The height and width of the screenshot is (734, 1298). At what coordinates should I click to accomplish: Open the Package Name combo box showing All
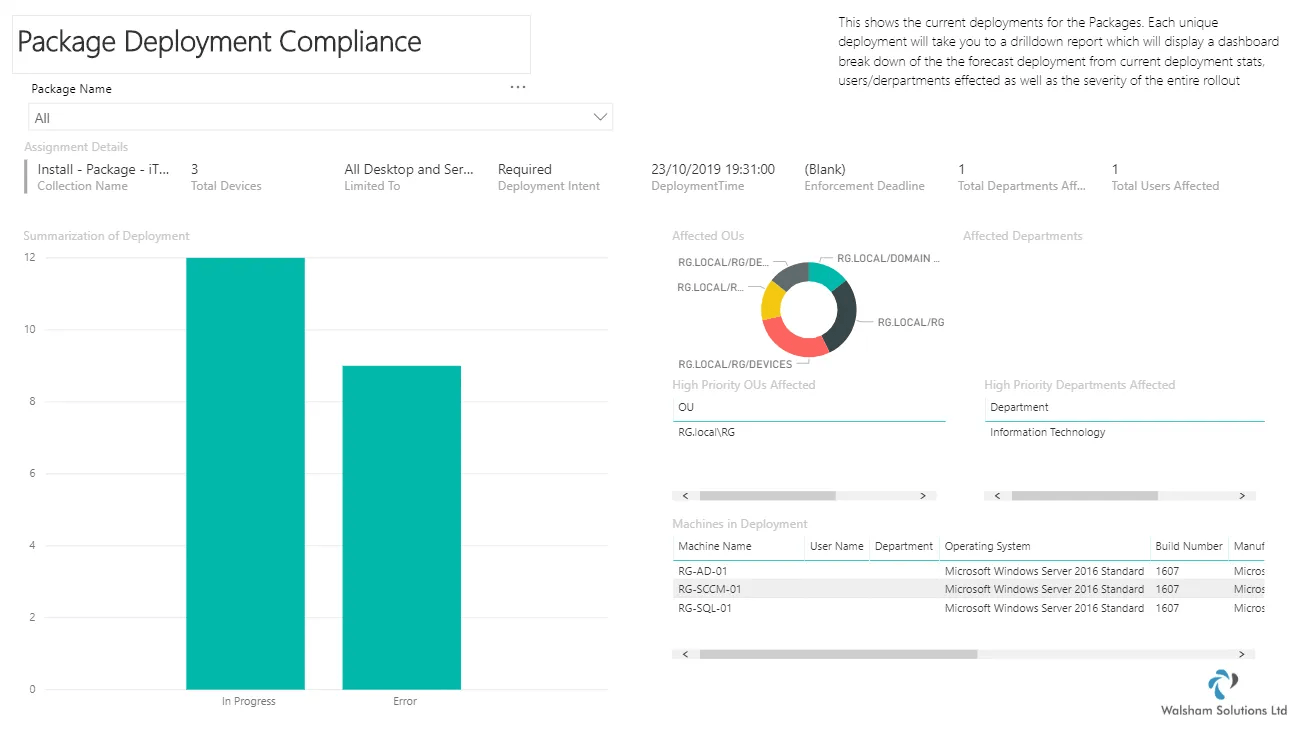pos(320,117)
